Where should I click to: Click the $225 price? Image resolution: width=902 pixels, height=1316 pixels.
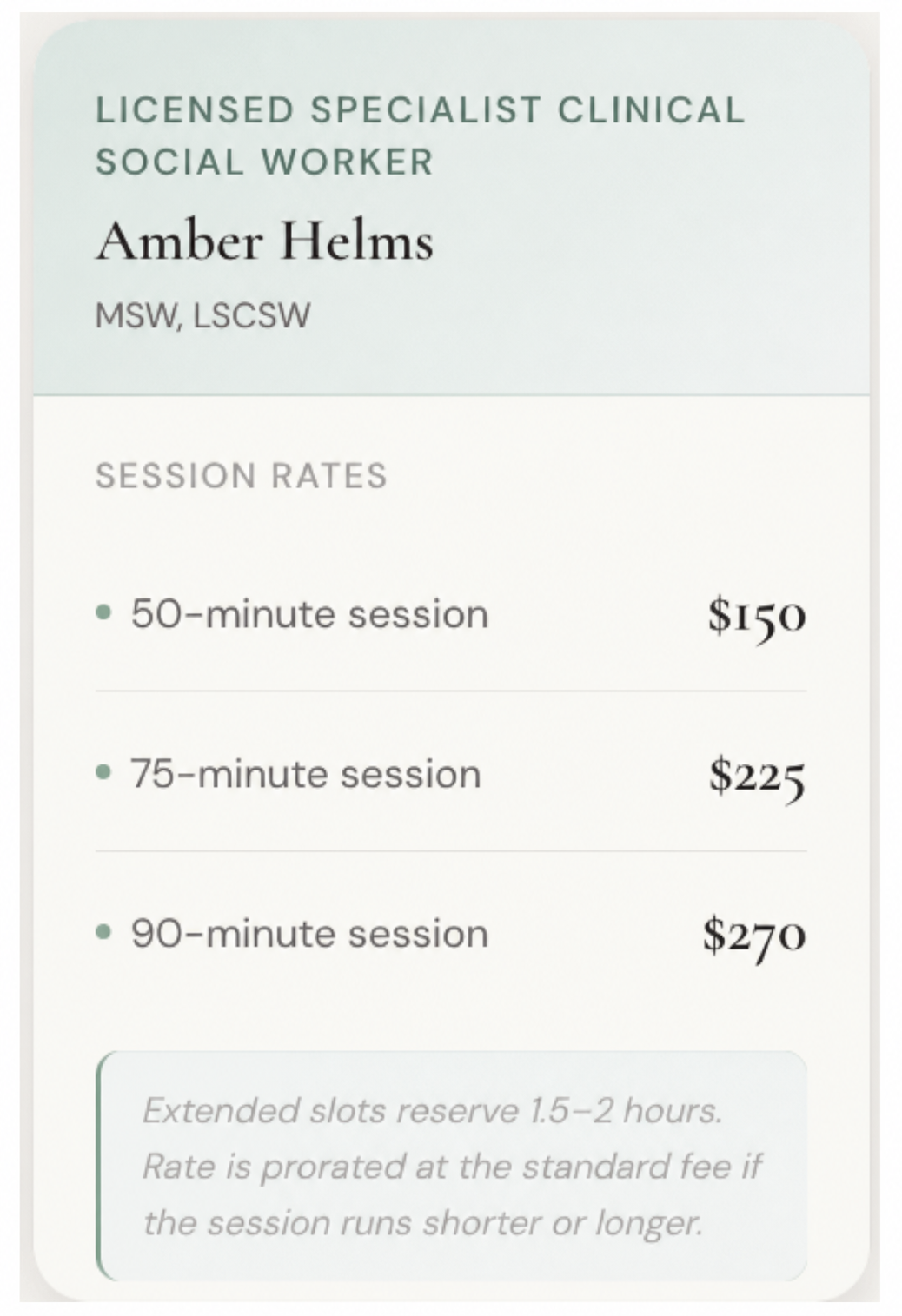click(756, 776)
